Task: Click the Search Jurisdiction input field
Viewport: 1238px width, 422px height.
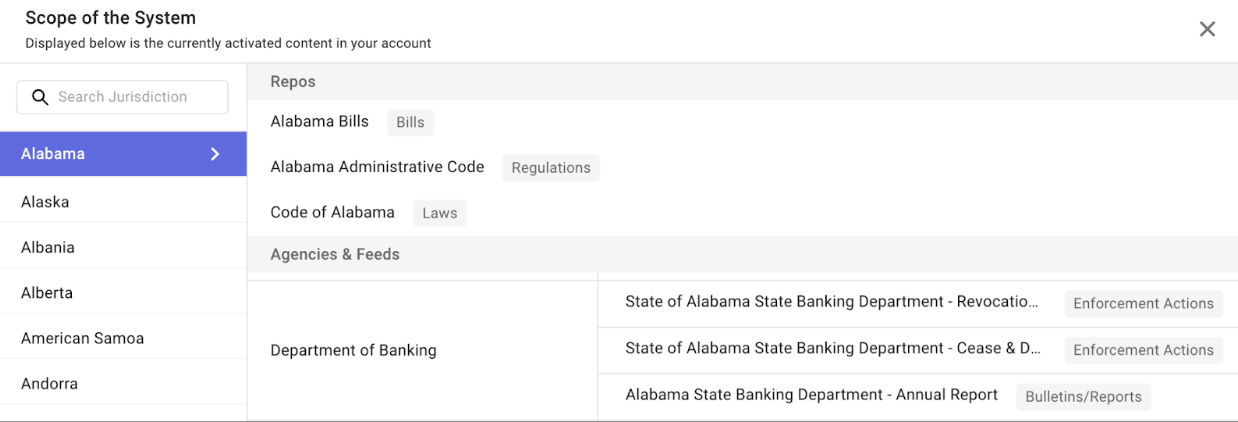Action: point(132,97)
